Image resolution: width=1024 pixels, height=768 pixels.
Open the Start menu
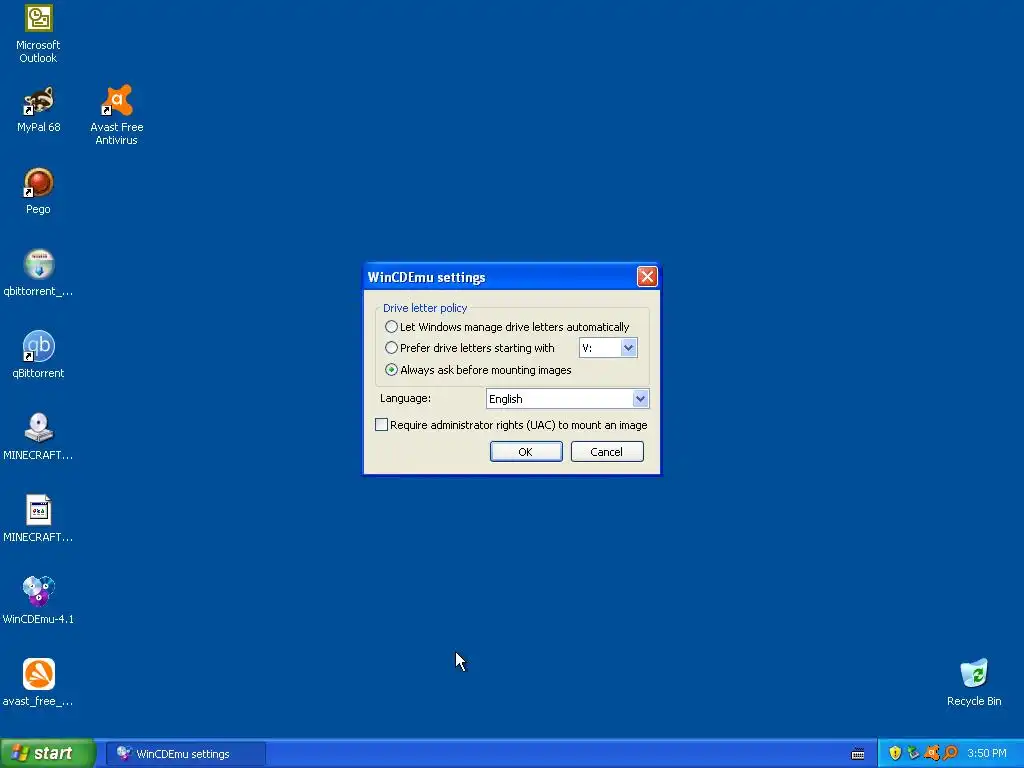click(x=48, y=753)
